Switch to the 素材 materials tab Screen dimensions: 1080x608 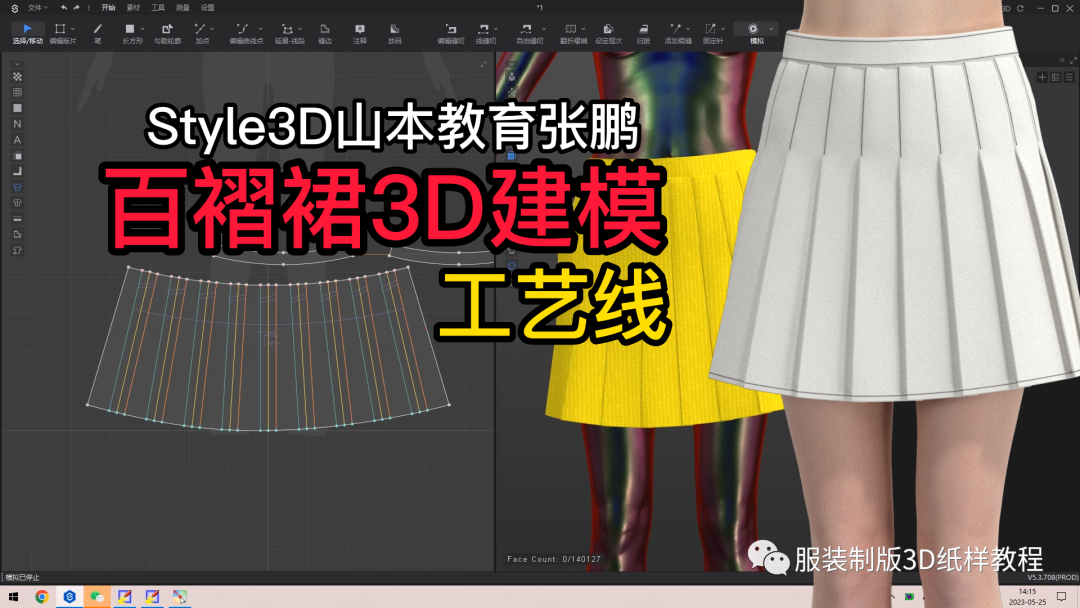(133, 8)
